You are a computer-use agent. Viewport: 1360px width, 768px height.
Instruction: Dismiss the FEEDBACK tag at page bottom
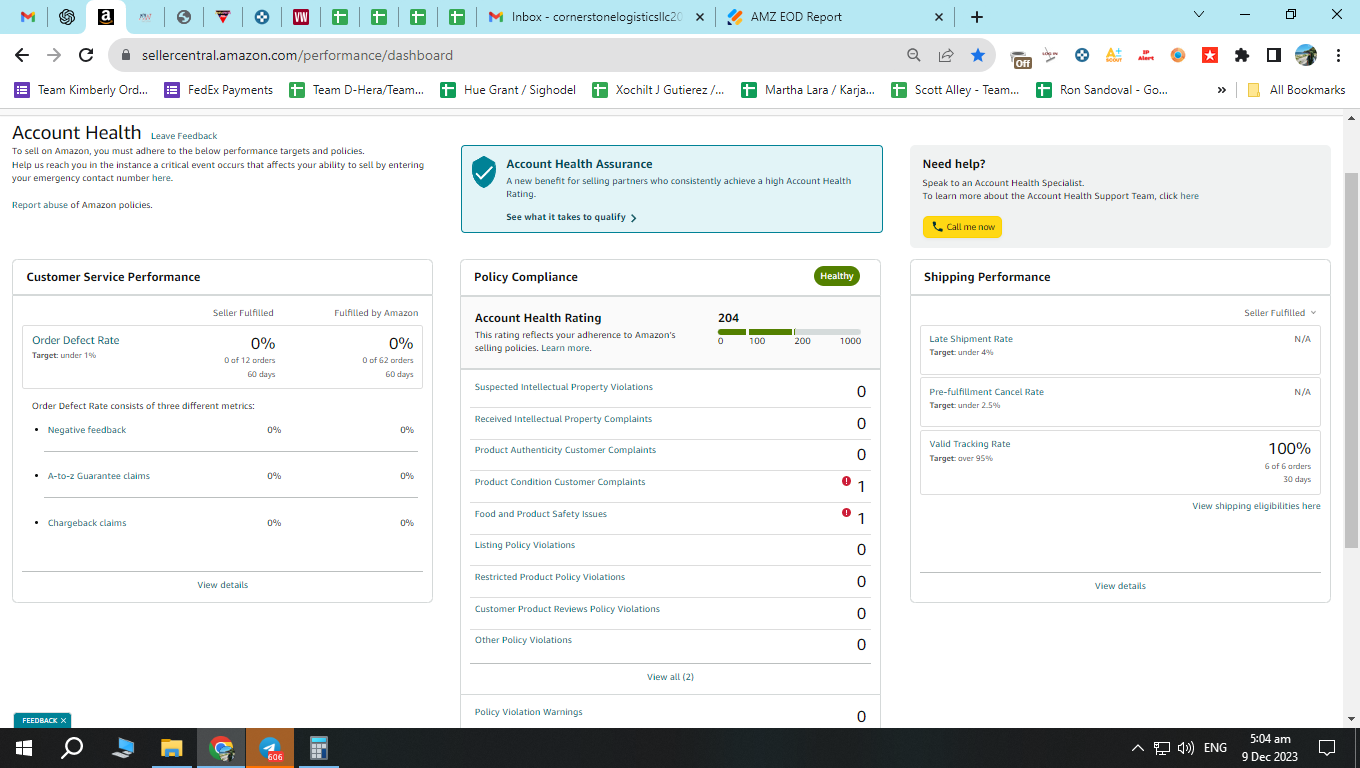63,720
